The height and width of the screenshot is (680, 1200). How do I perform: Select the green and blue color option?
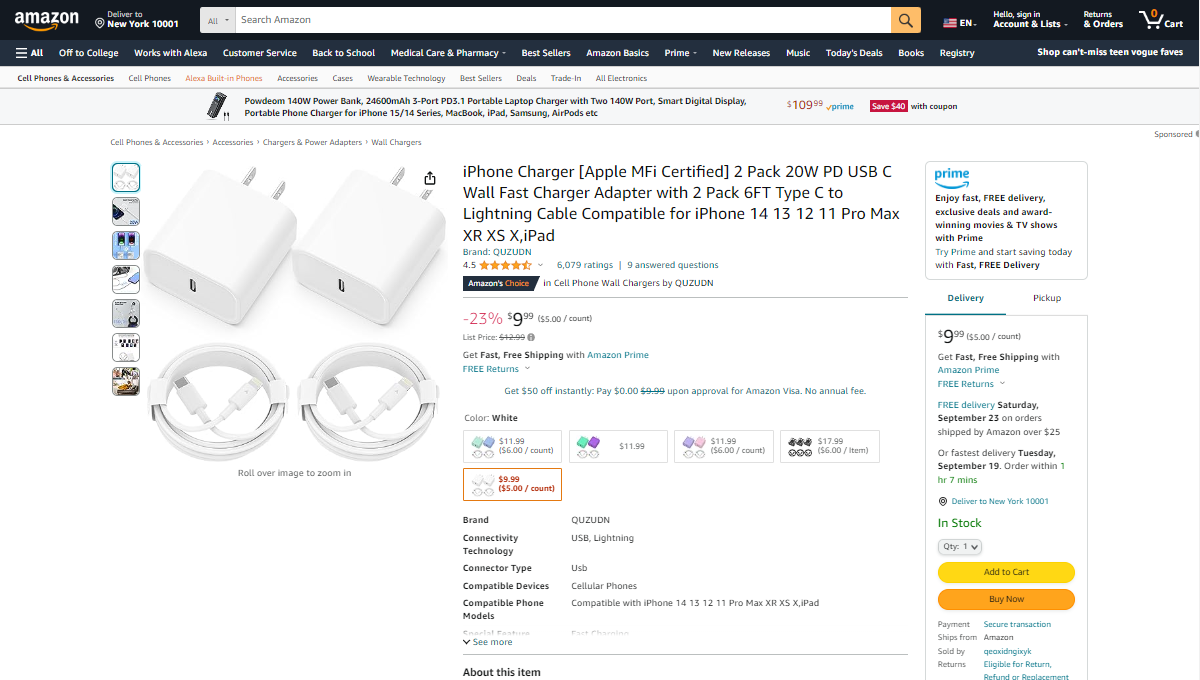pos(513,446)
